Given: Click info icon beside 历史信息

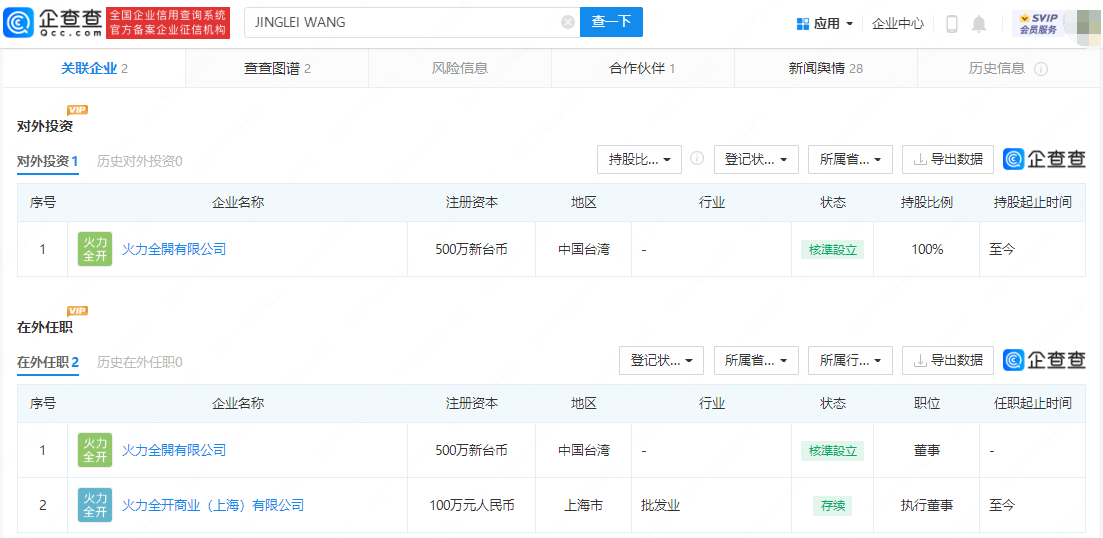Looking at the screenshot, I should click(x=1041, y=69).
